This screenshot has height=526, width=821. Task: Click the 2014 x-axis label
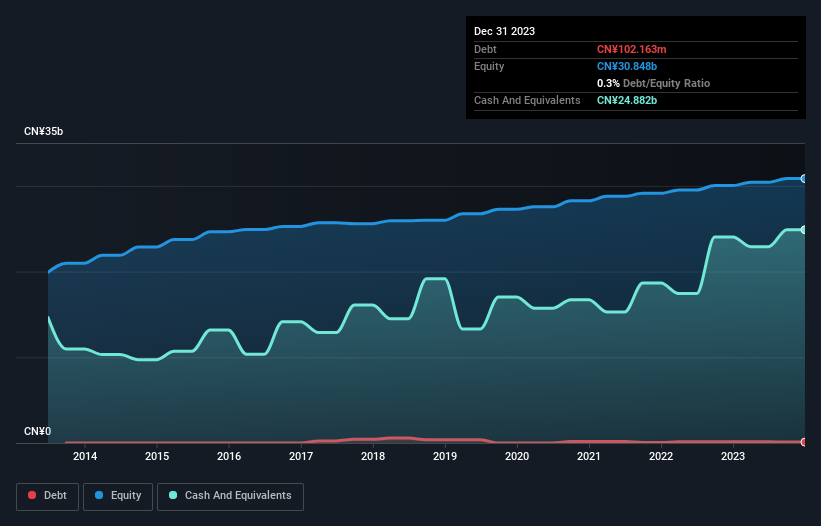[85, 456]
